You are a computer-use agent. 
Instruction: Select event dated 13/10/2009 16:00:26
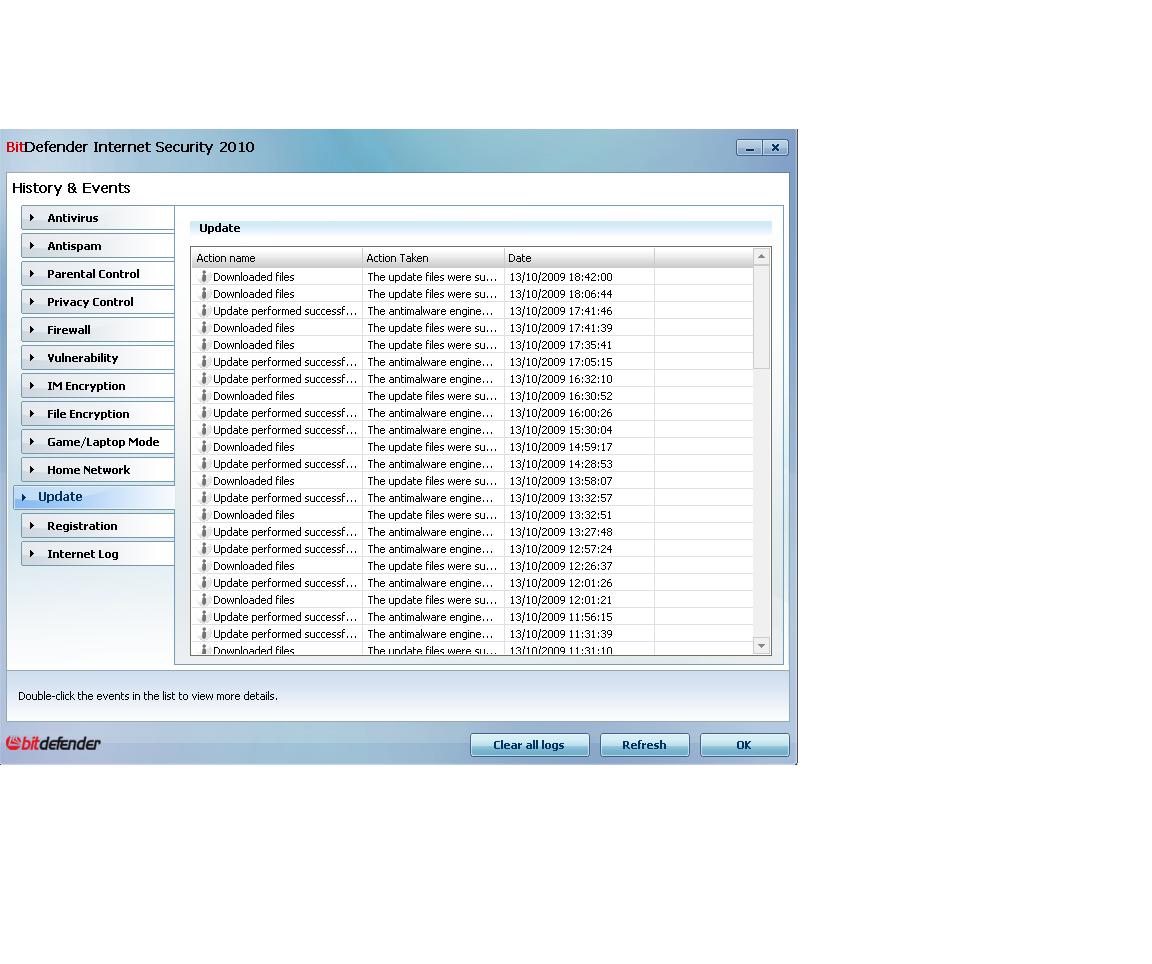472,412
